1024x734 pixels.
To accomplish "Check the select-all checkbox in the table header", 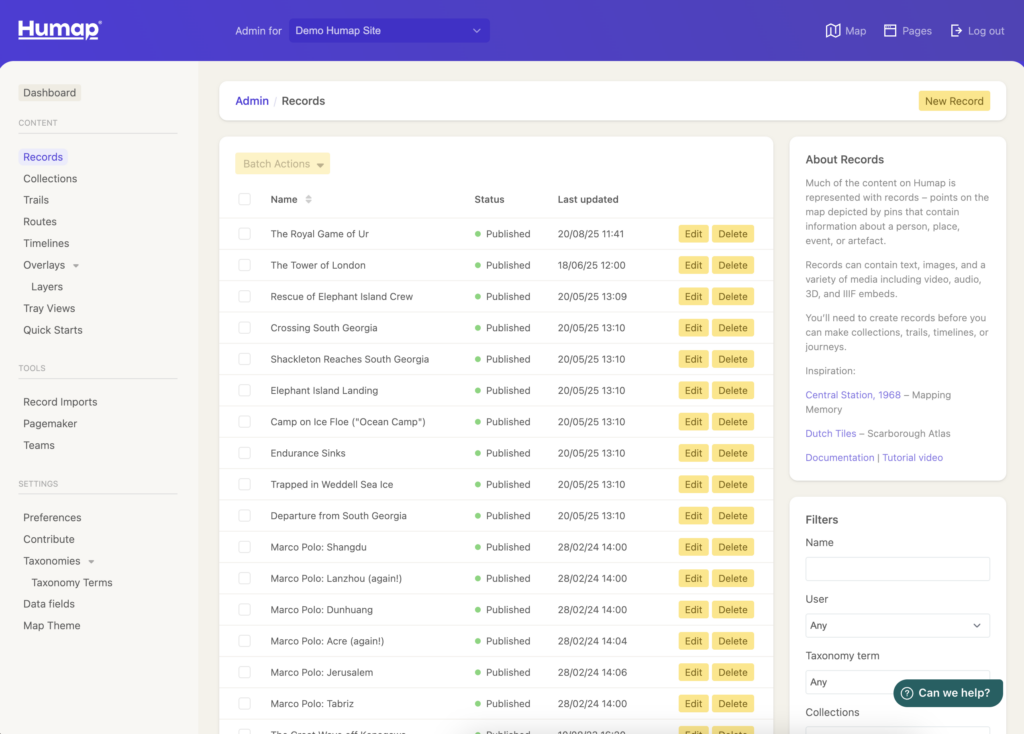I will [243, 199].
